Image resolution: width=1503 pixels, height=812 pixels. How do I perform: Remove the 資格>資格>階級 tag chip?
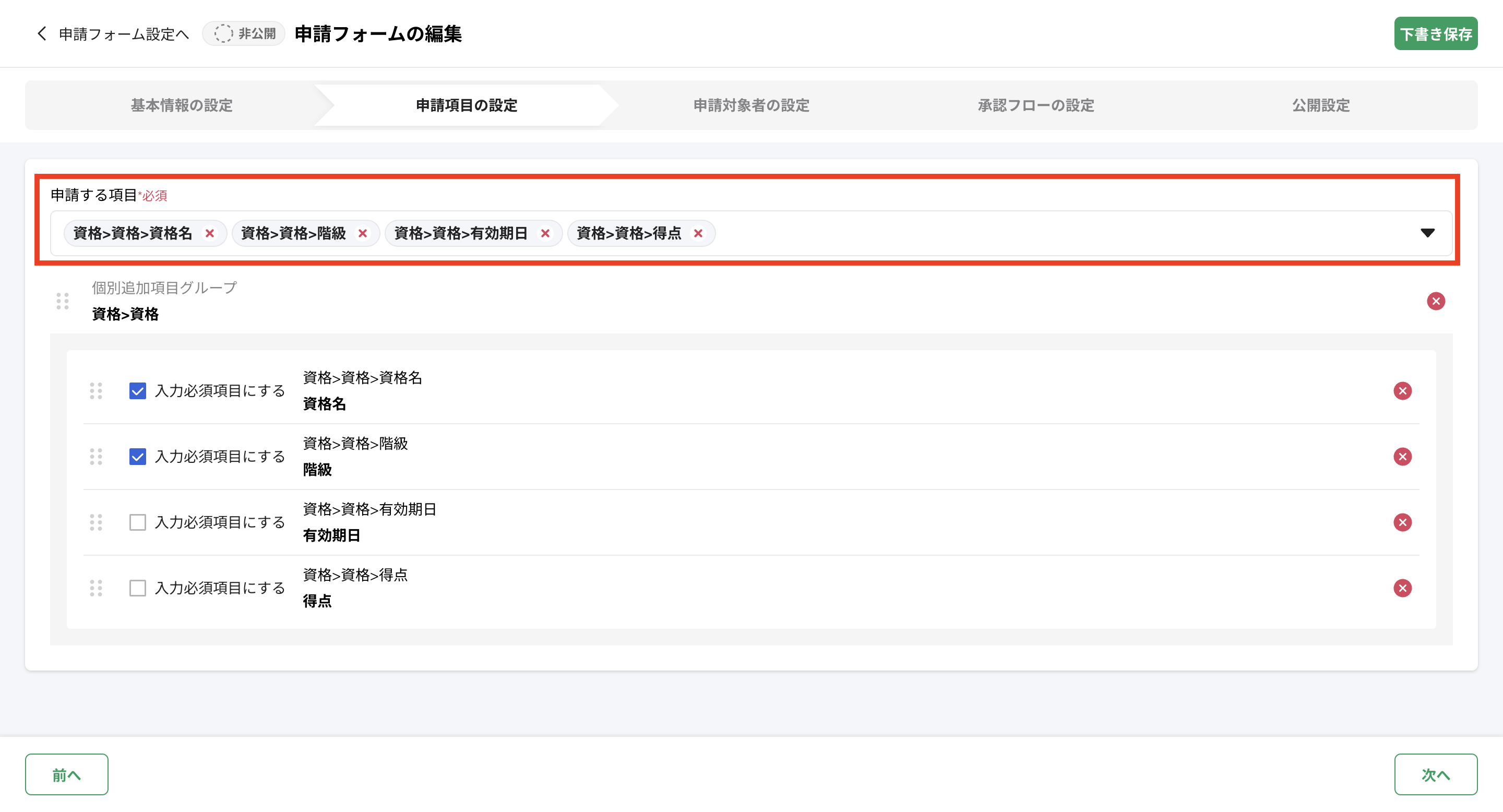[x=362, y=233]
